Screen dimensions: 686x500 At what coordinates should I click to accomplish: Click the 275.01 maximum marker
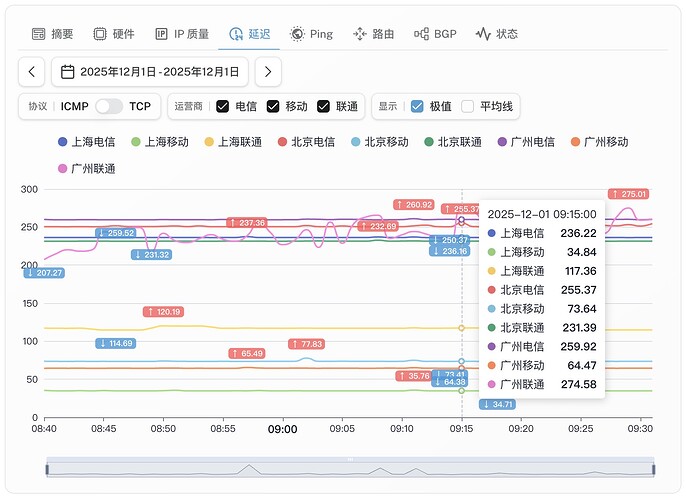(628, 194)
